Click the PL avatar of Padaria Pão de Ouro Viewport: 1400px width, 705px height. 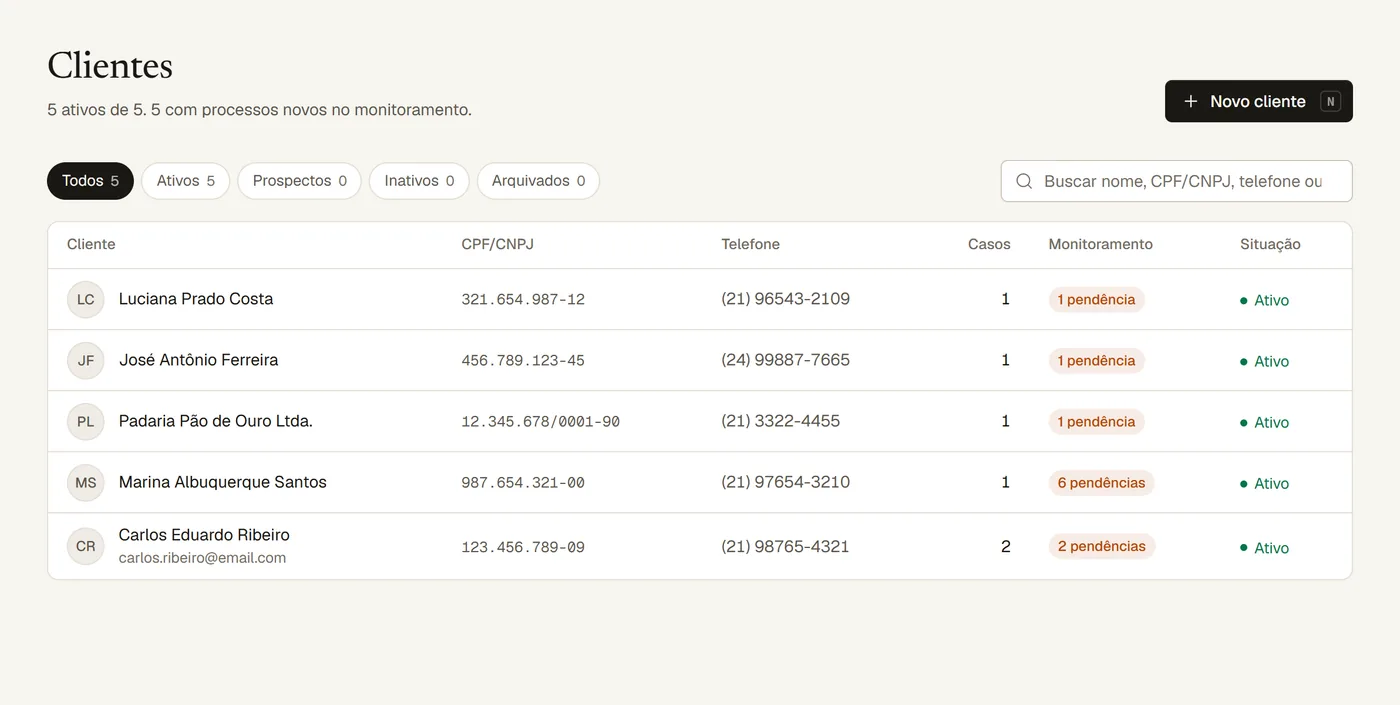pos(86,421)
